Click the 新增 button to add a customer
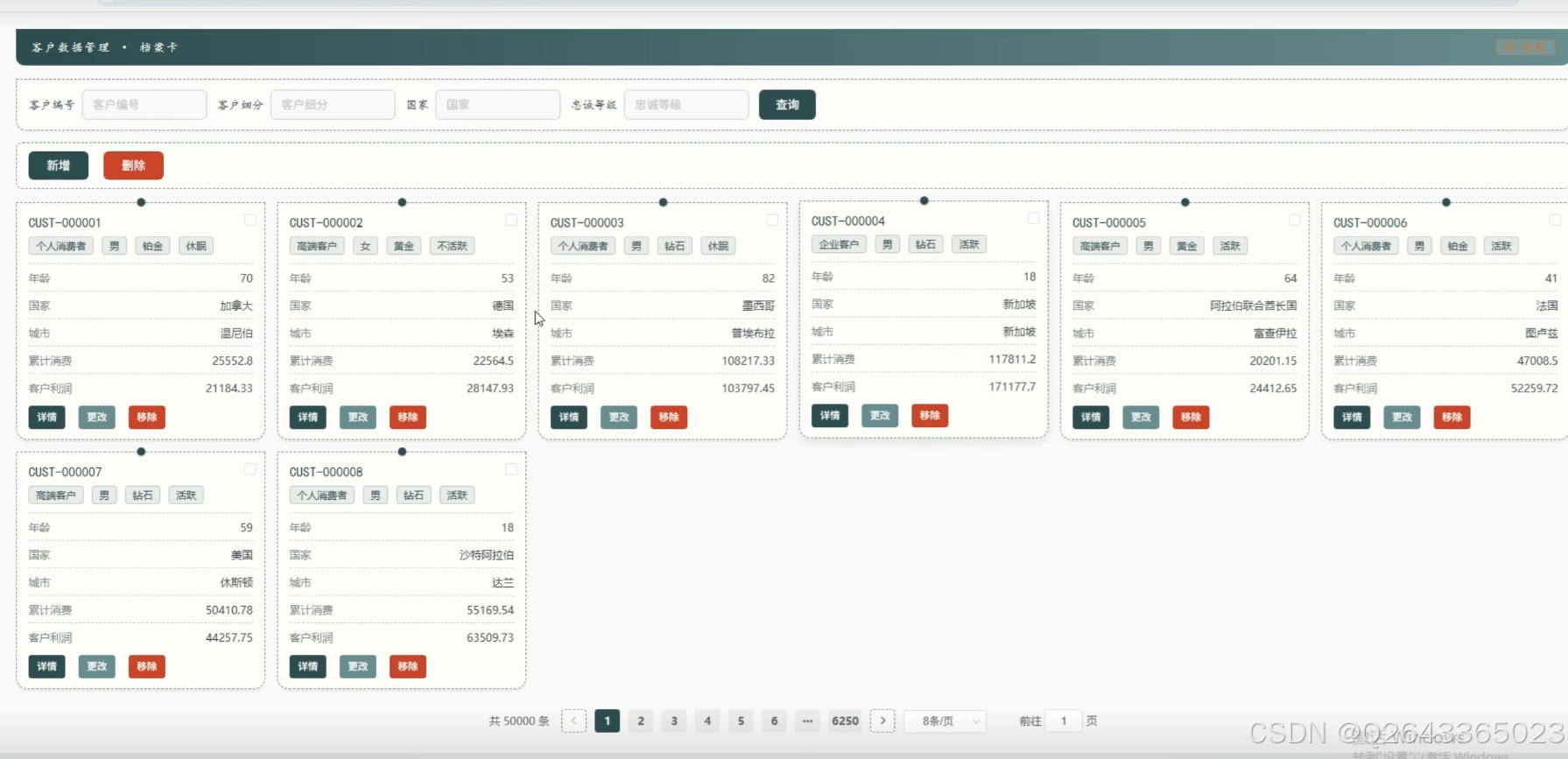Viewport: 1568px width, 759px height. pos(59,165)
